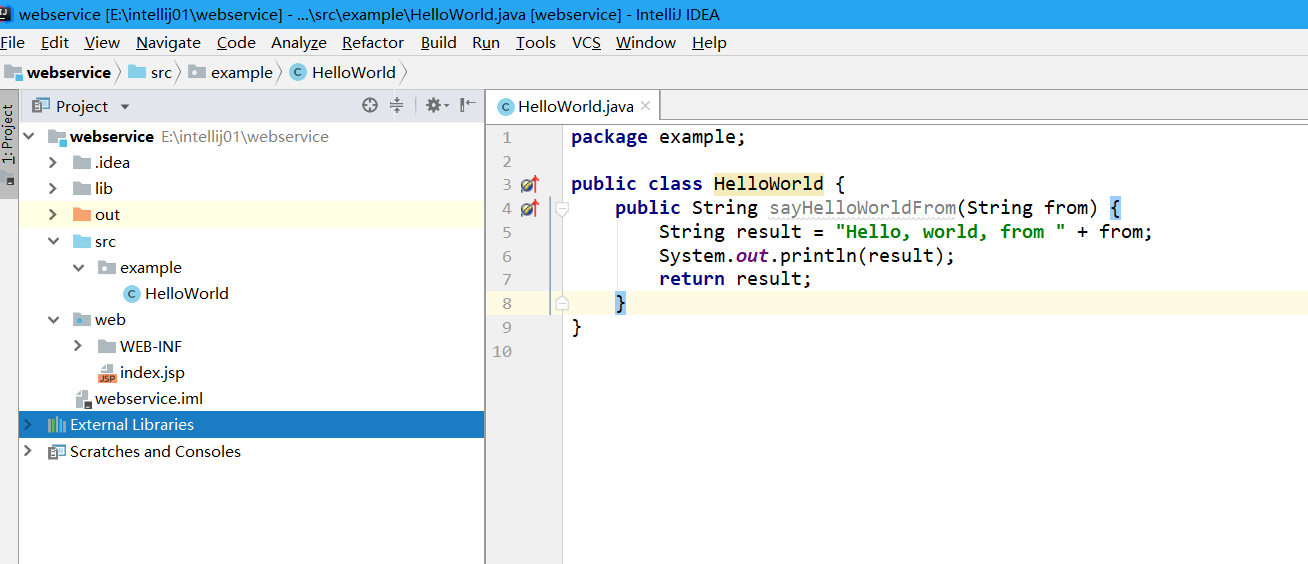Click the src folder icon in tree
This screenshot has width=1308, height=564.
(82, 242)
